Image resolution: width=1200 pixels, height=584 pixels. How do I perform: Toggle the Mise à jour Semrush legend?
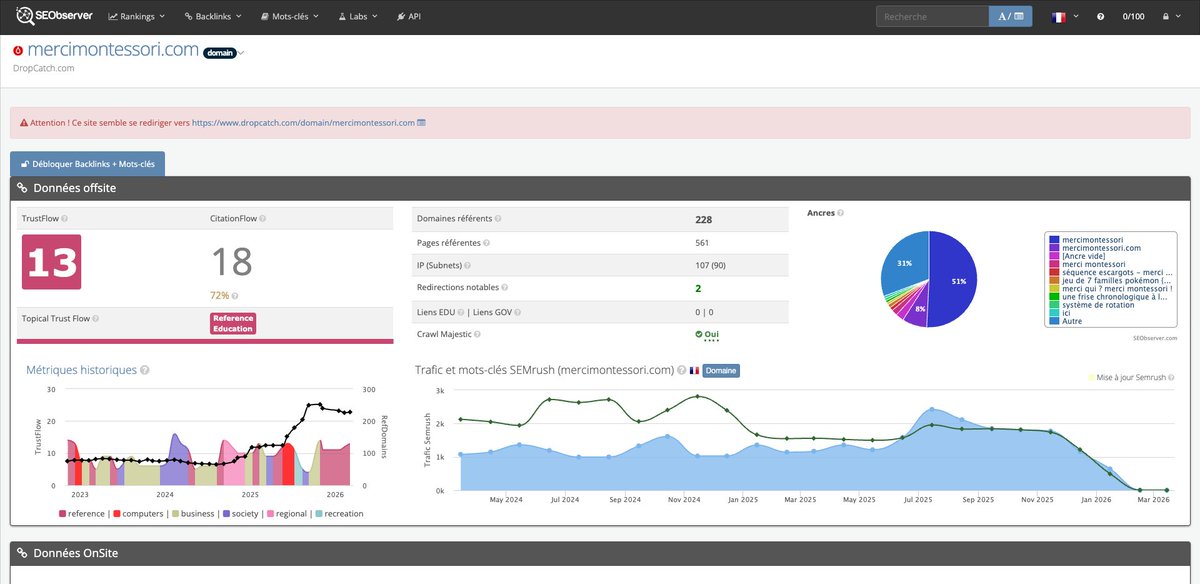(1130, 378)
